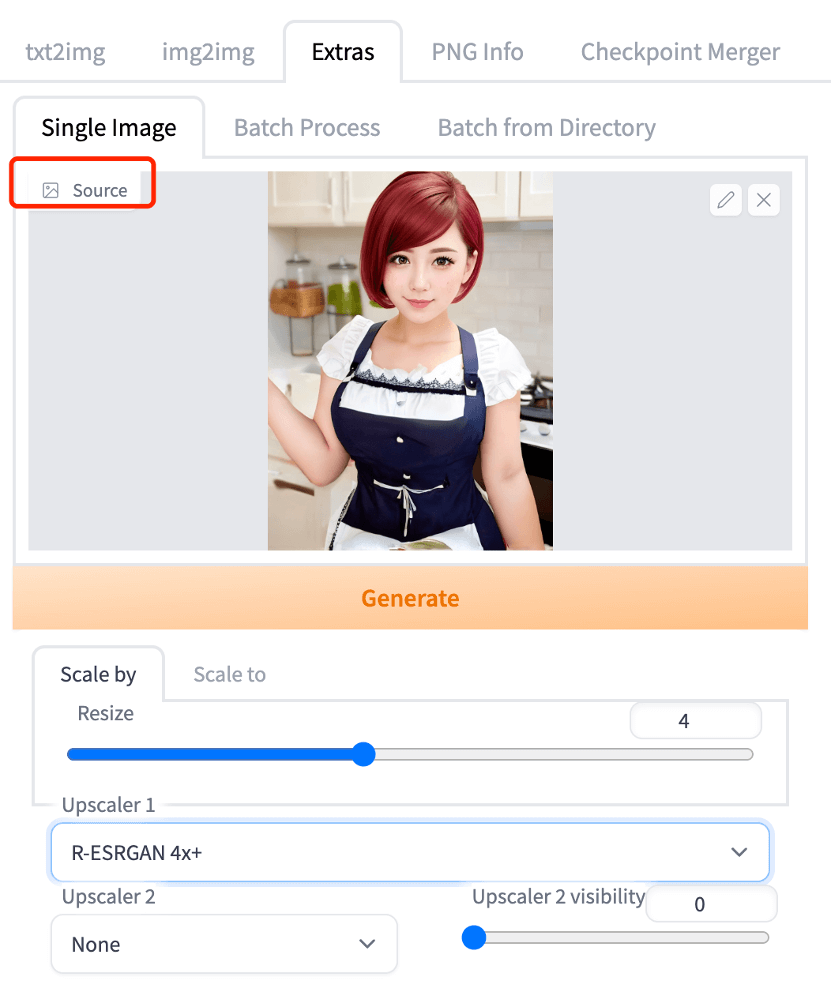832x992 pixels.
Task: Select the Scale by tab
Action: click(x=98, y=674)
